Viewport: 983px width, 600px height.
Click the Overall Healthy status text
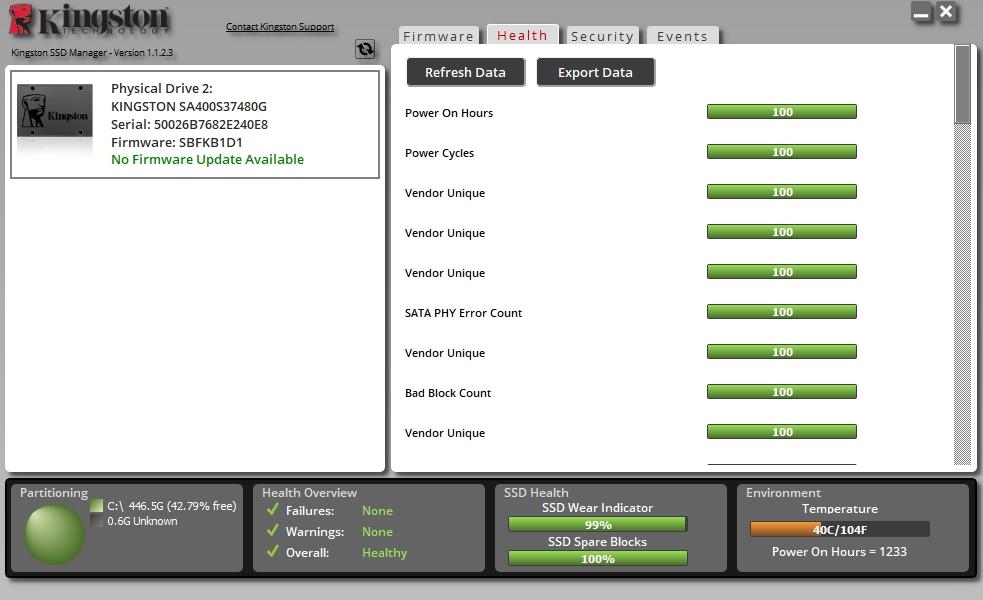[384, 553]
